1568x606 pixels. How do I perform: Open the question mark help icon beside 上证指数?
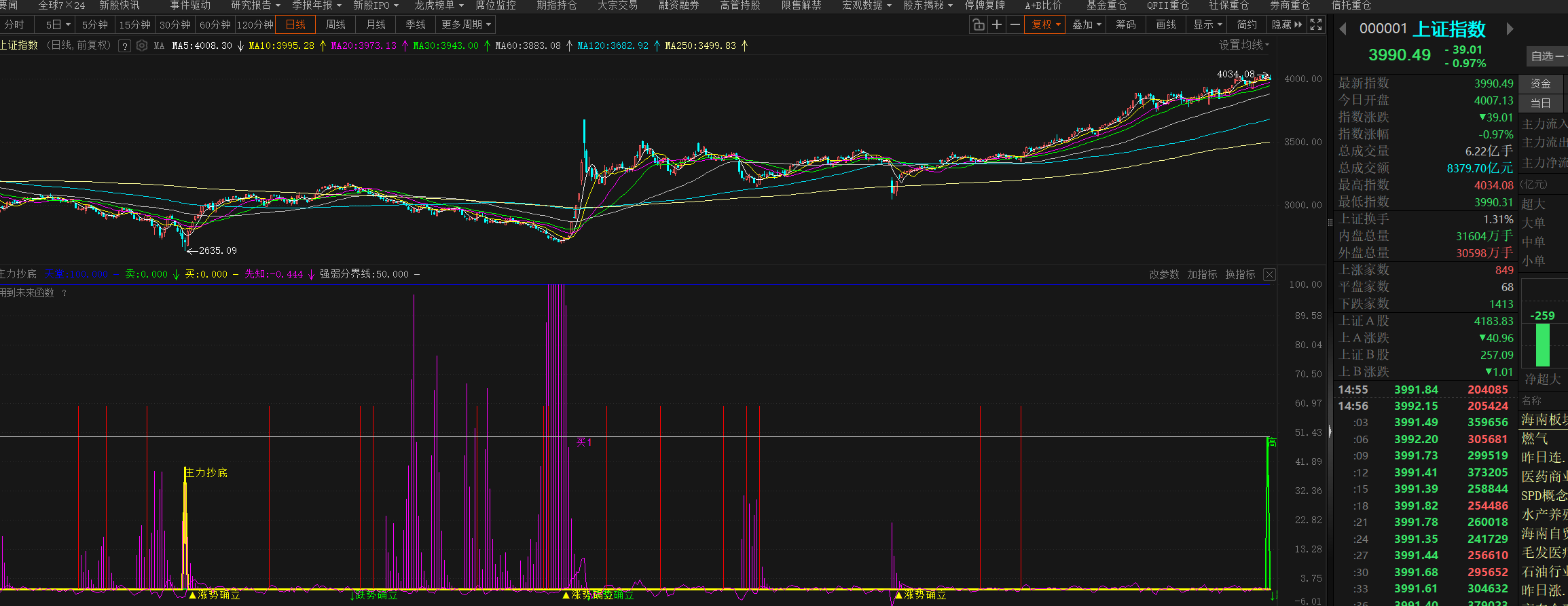click(124, 46)
